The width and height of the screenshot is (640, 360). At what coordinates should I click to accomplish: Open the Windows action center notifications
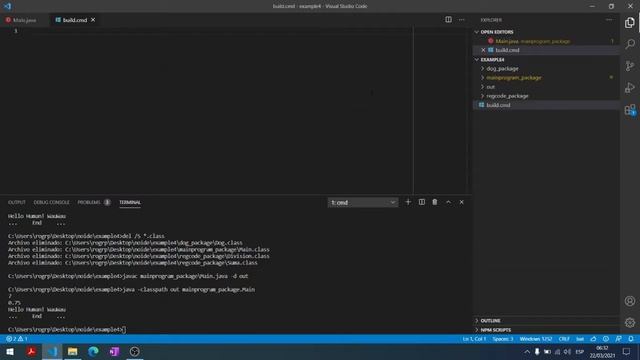coord(627,351)
